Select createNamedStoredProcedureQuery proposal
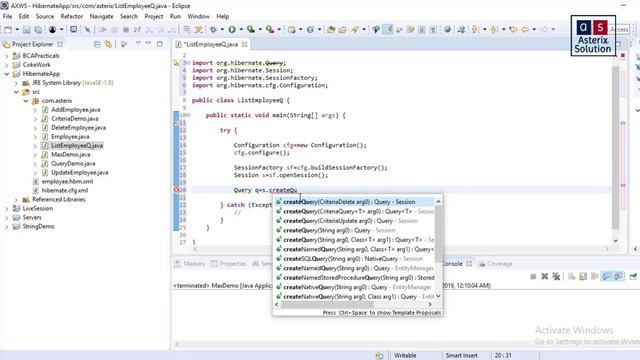Viewport: 640px width, 360px height. point(355,278)
